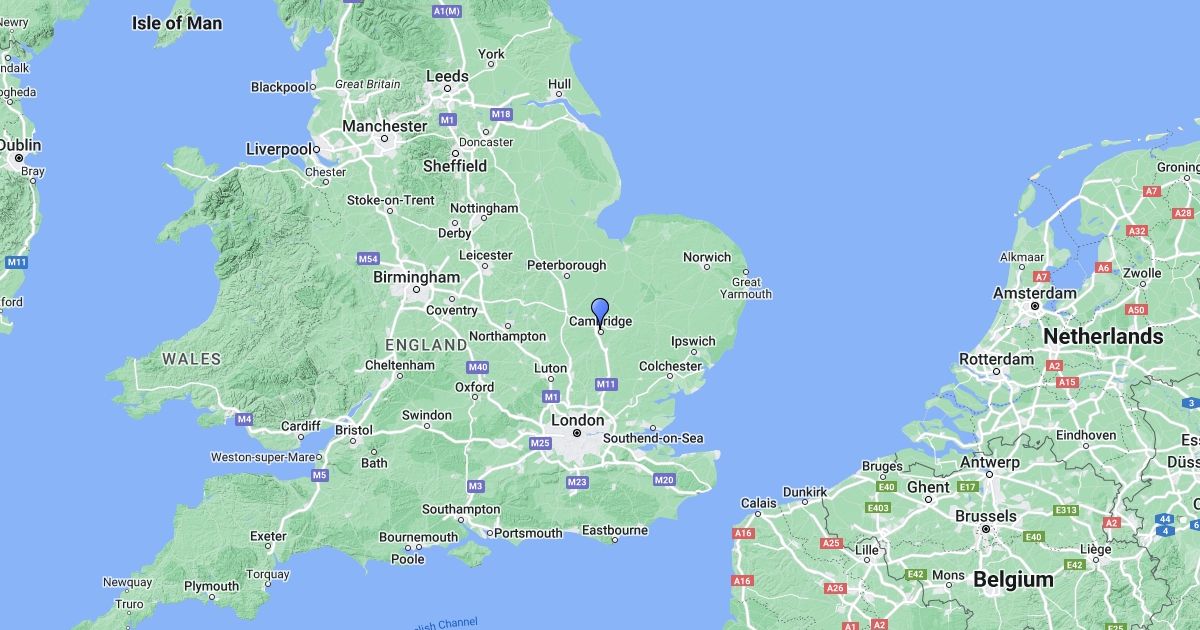Click the M40 shield north of Oxford
The image size is (1200, 630).
(478, 367)
